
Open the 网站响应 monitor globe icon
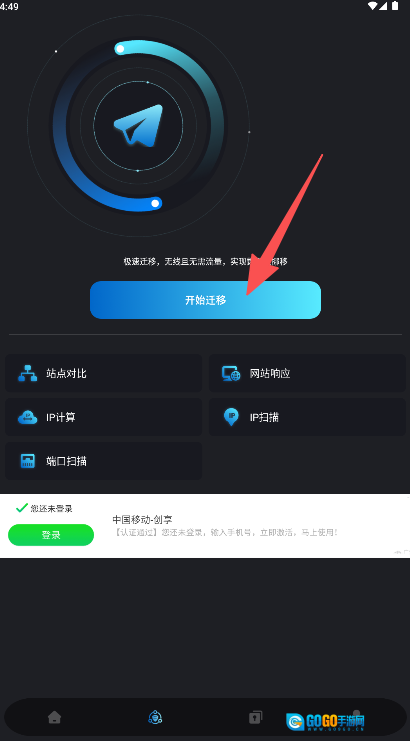[x=231, y=373]
